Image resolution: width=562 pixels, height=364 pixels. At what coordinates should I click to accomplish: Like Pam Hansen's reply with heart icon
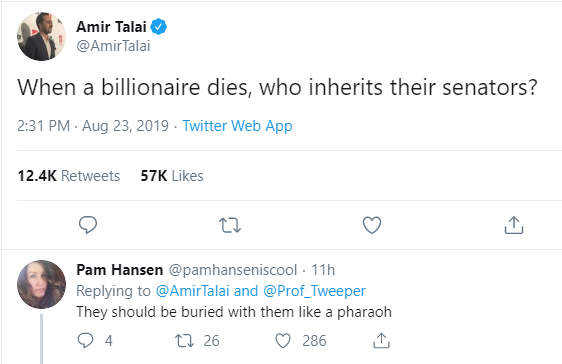[283, 341]
